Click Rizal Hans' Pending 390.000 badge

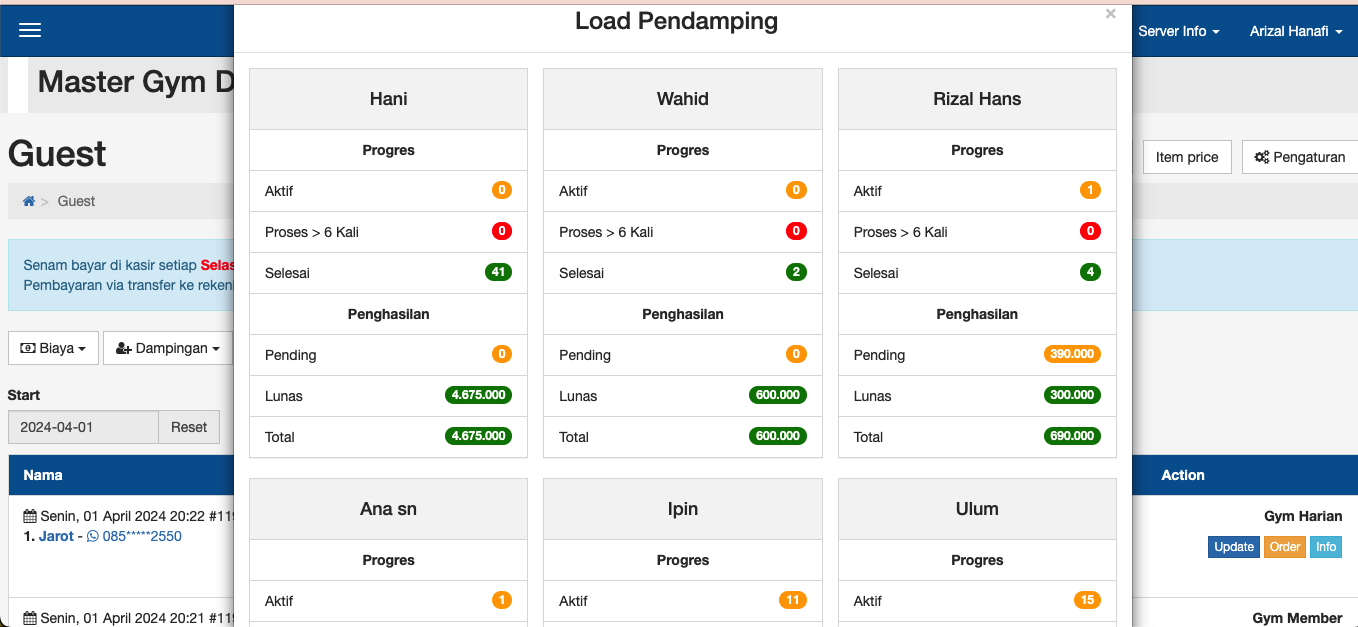(x=1071, y=354)
